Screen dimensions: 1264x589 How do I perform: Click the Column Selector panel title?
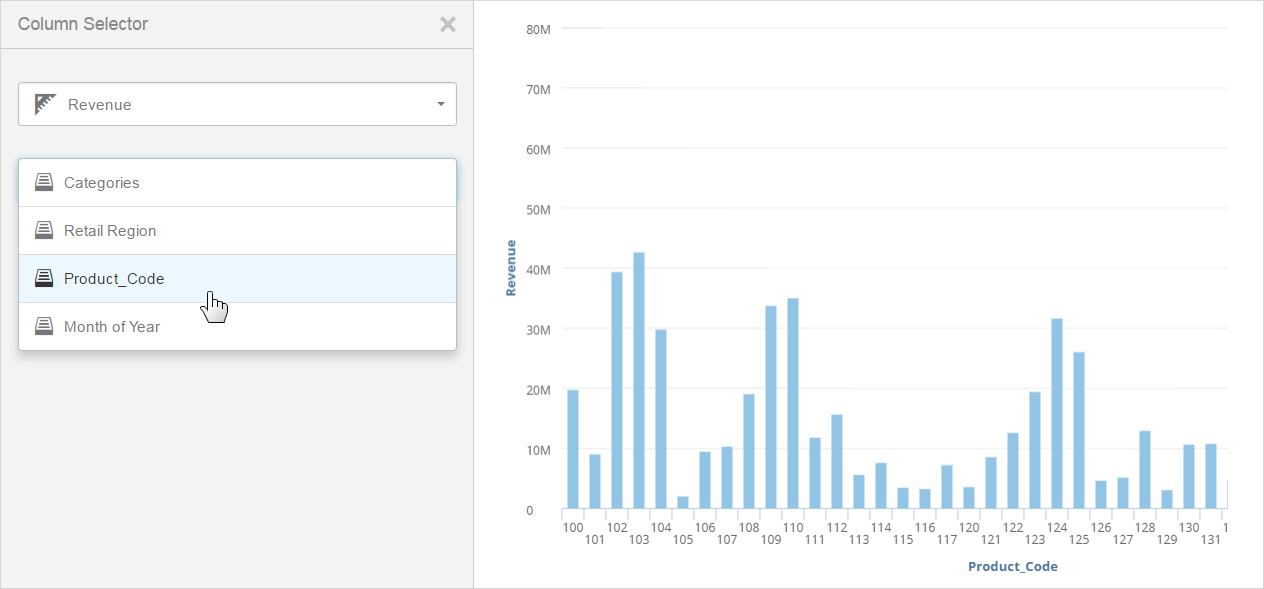(x=83, y=24)
